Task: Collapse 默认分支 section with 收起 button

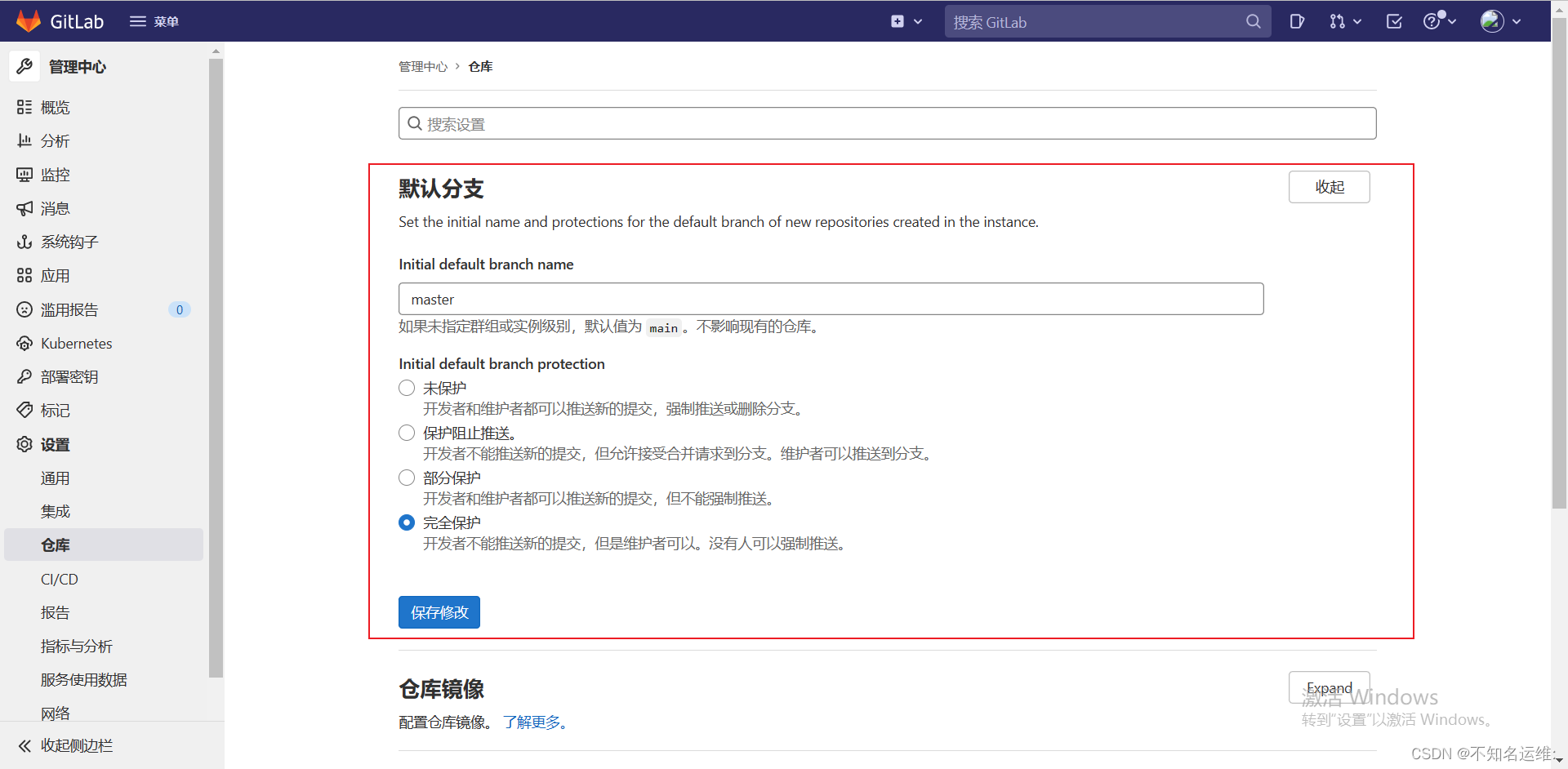Action: (1330, 187)
